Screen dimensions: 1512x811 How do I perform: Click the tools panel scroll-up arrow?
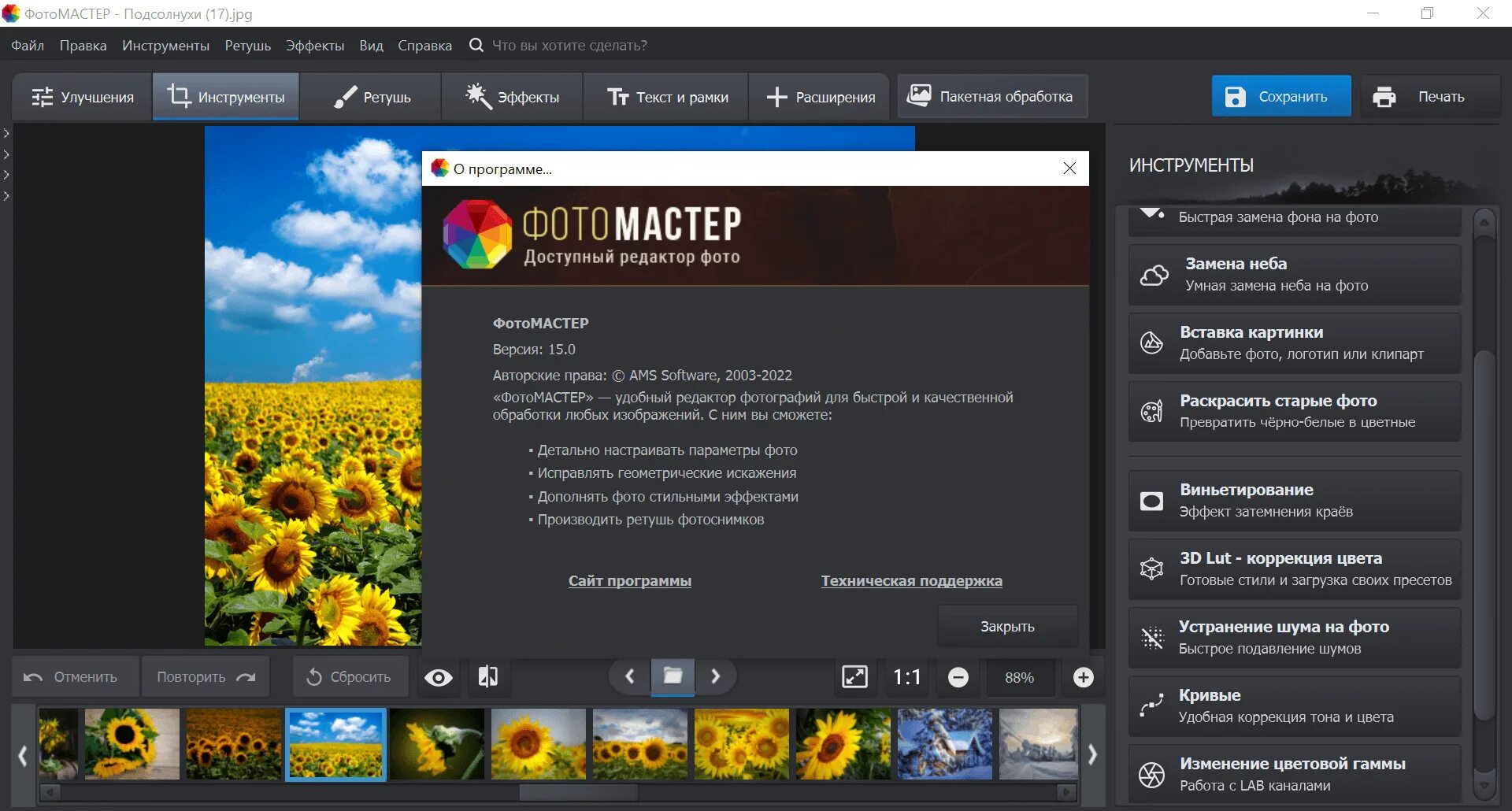click(1484, 222)
